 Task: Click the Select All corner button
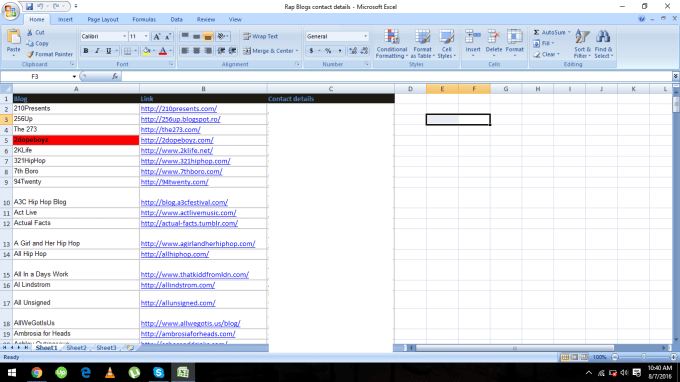(x=6, y=89)
